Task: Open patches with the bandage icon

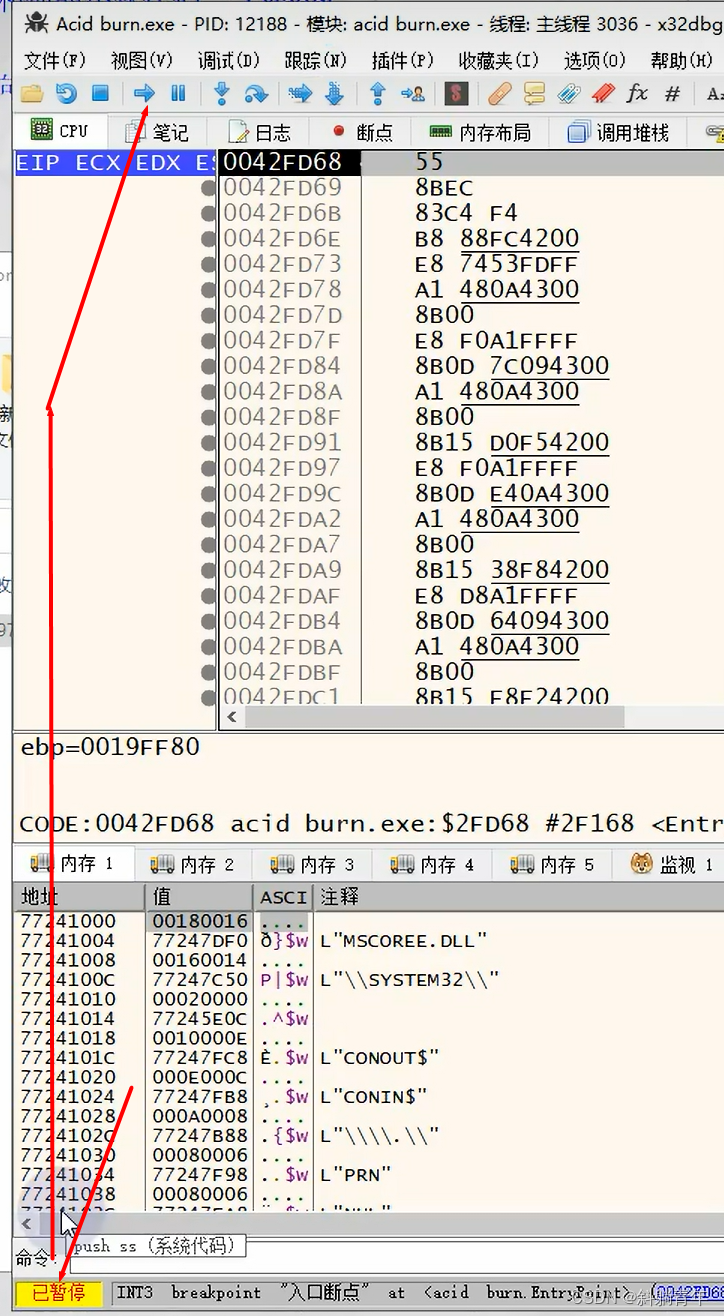Action: [500, 94]
